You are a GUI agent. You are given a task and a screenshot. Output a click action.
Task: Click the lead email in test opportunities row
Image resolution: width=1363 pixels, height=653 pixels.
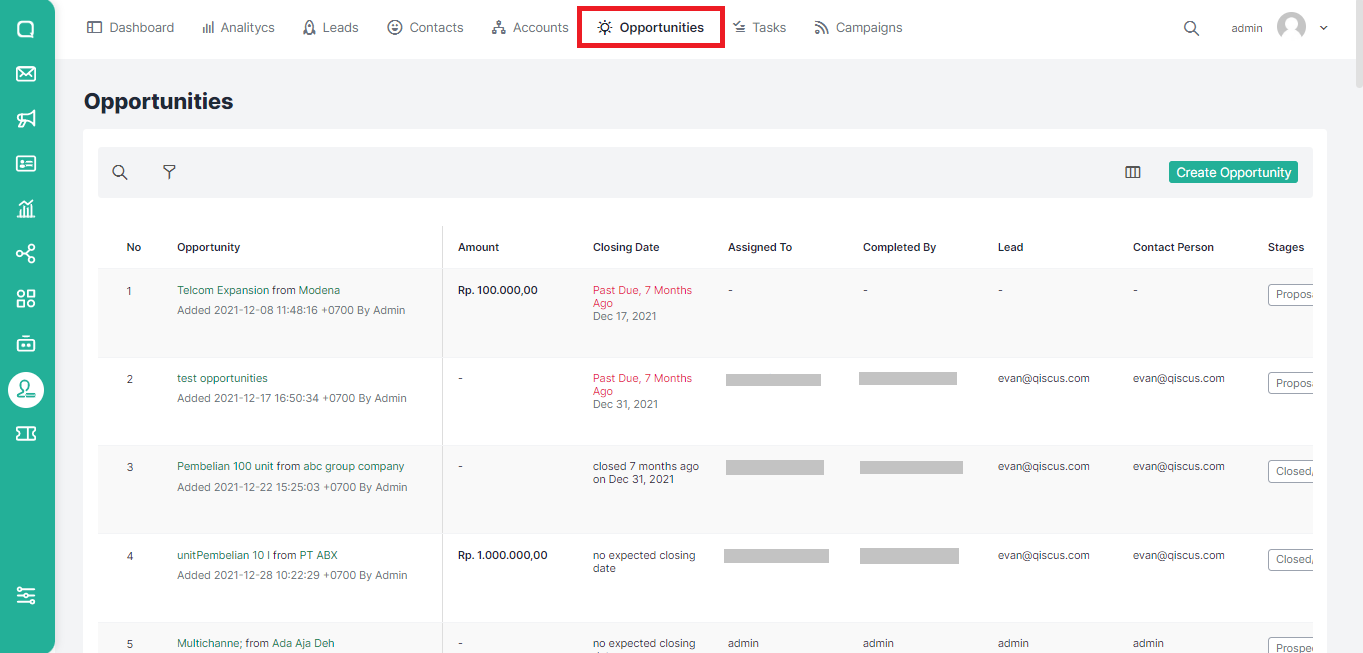point(1044,378)
